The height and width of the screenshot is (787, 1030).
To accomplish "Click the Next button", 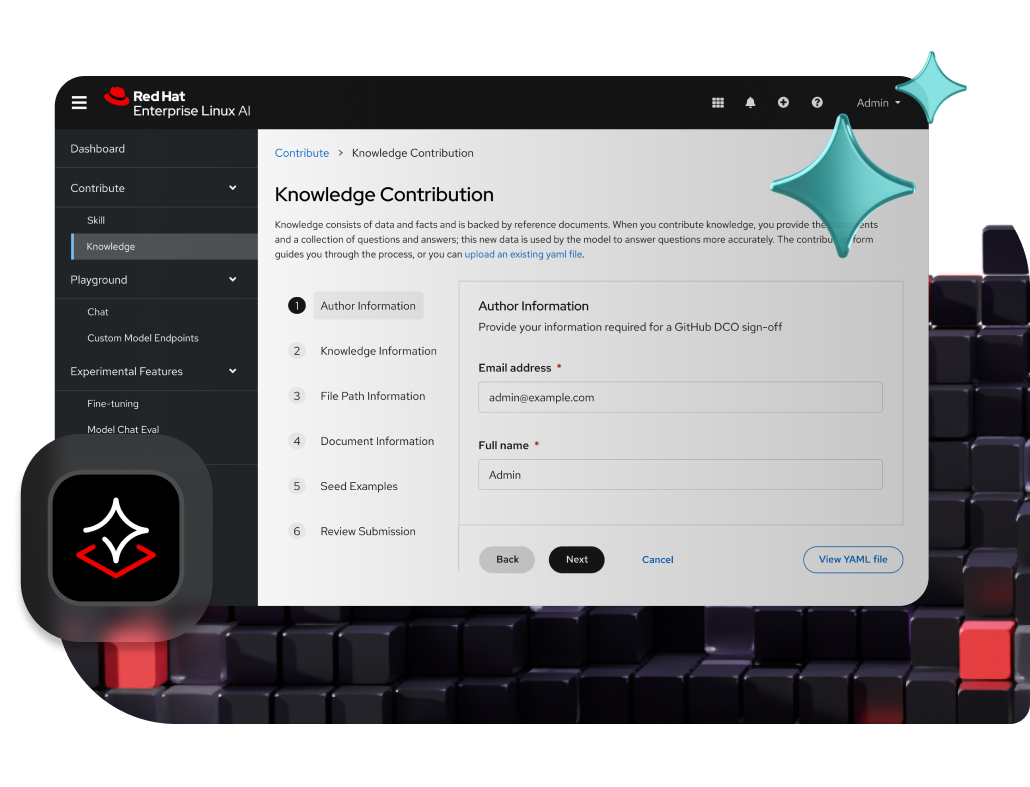I will [x=576, y=559].
